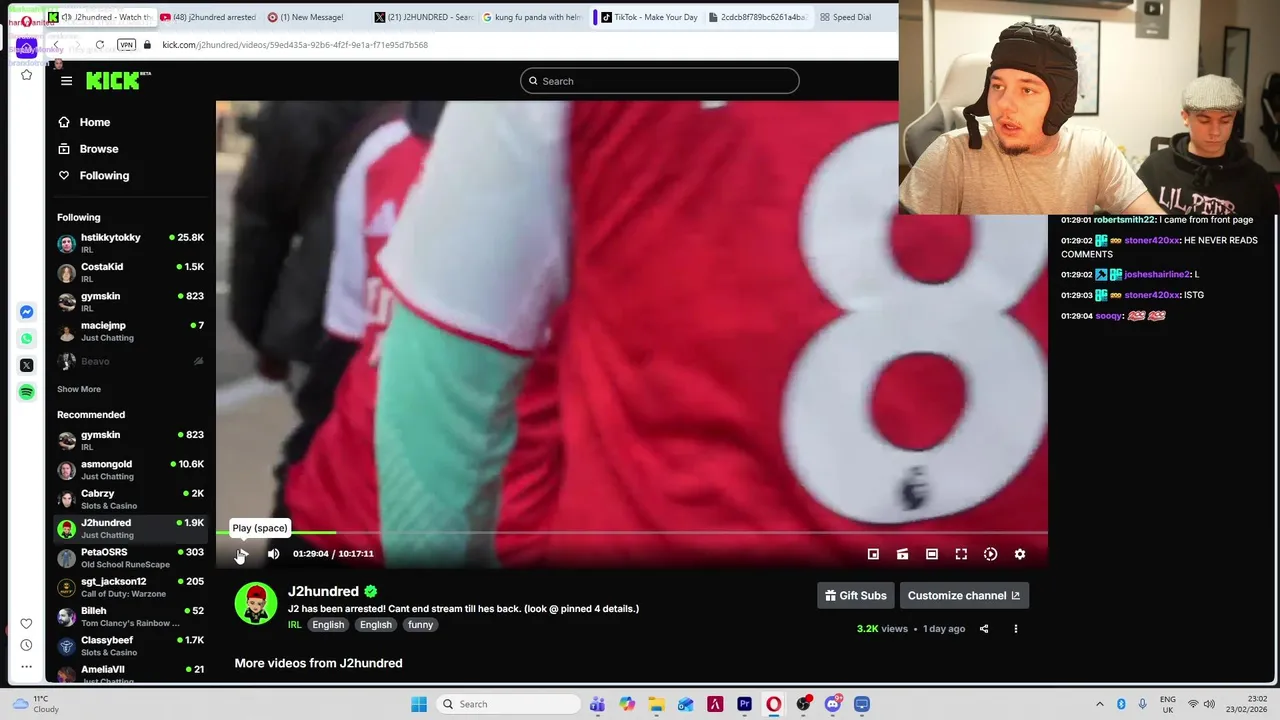
Task: Open the playback speed control
Action: point(990,554)
